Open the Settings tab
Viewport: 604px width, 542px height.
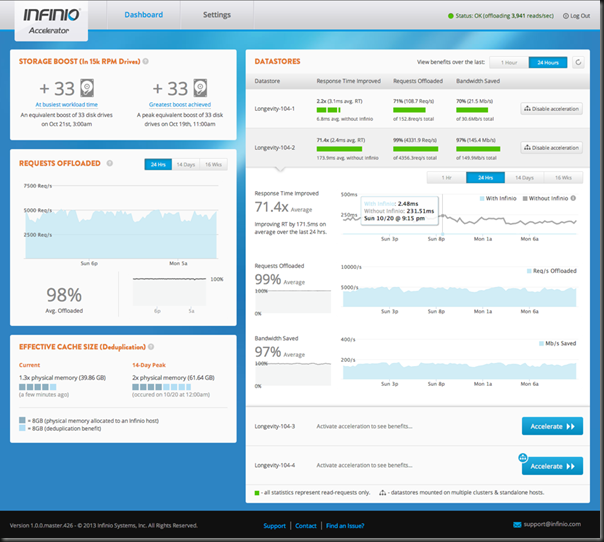217,15
